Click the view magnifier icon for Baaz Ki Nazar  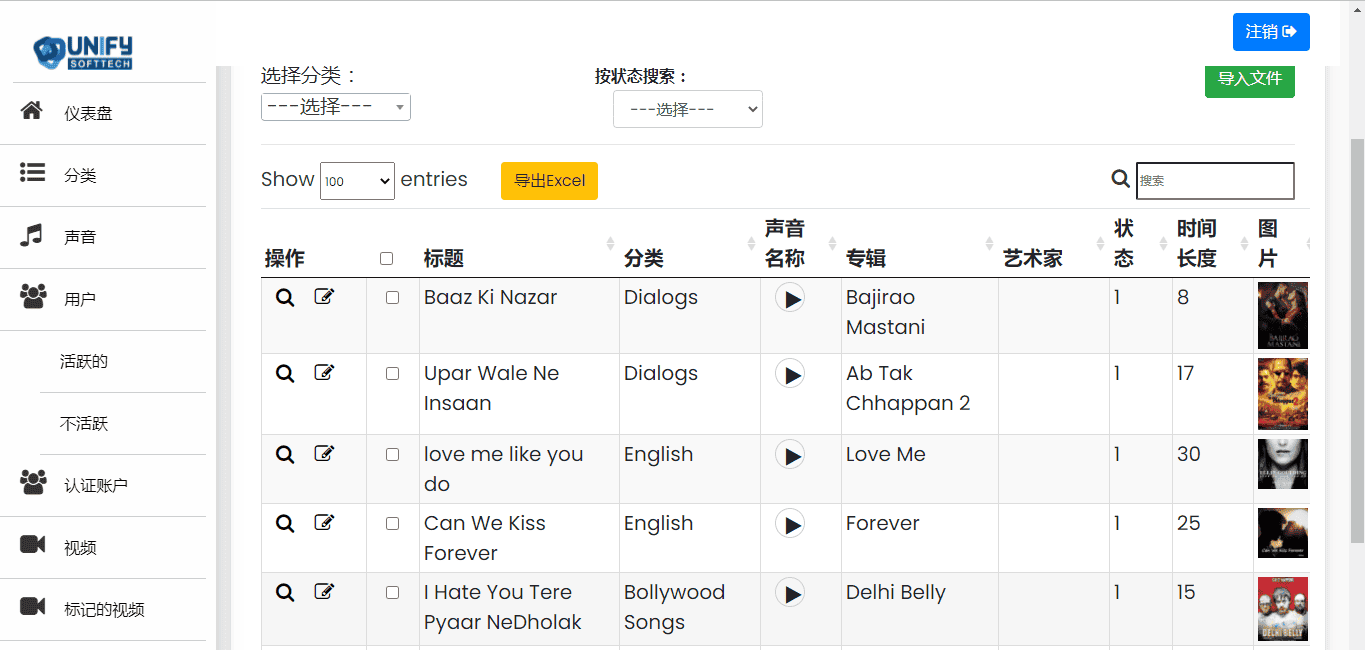tap(285, 297)
